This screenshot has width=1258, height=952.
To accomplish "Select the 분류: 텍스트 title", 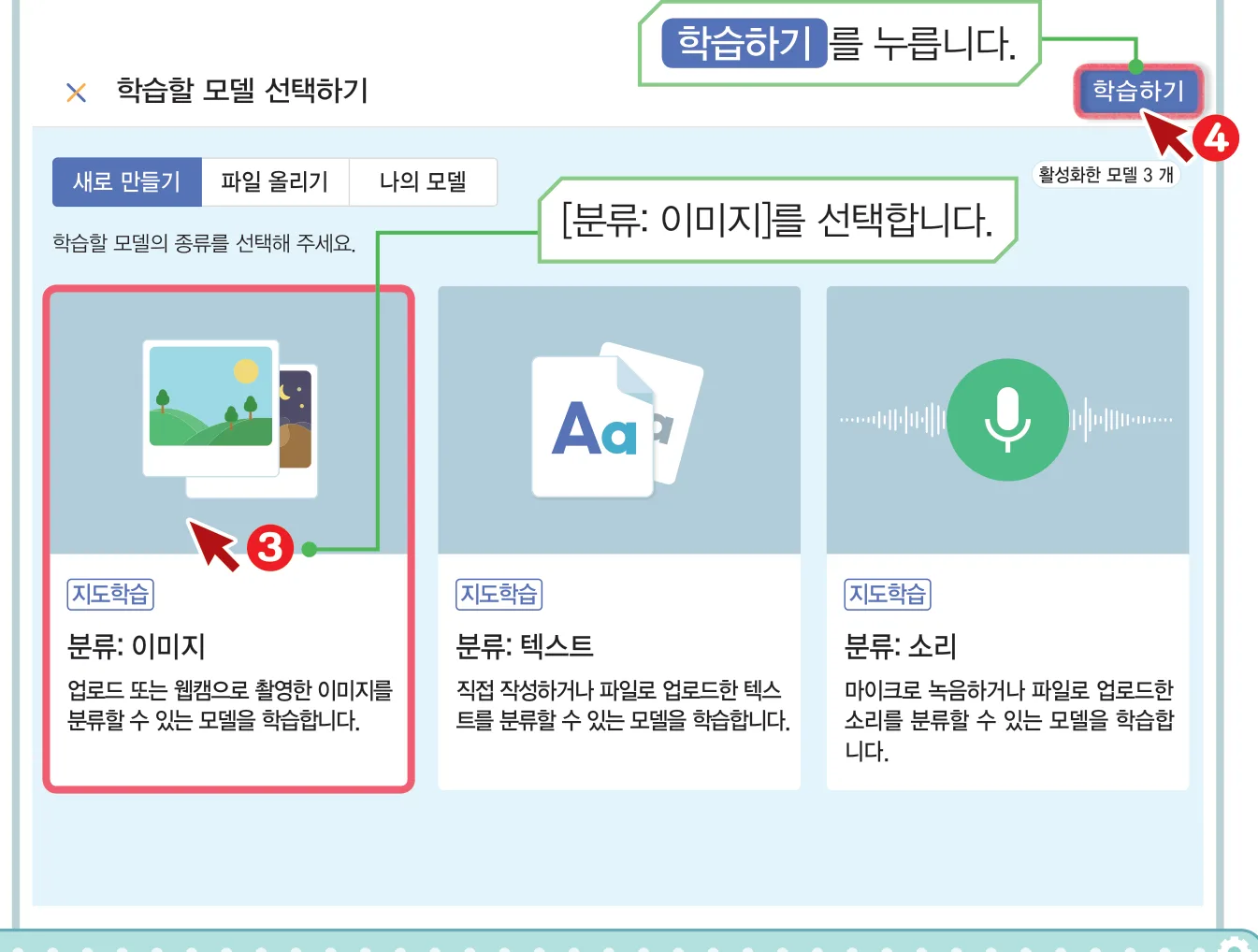I will pyautogui.click(x=525, y=646).
